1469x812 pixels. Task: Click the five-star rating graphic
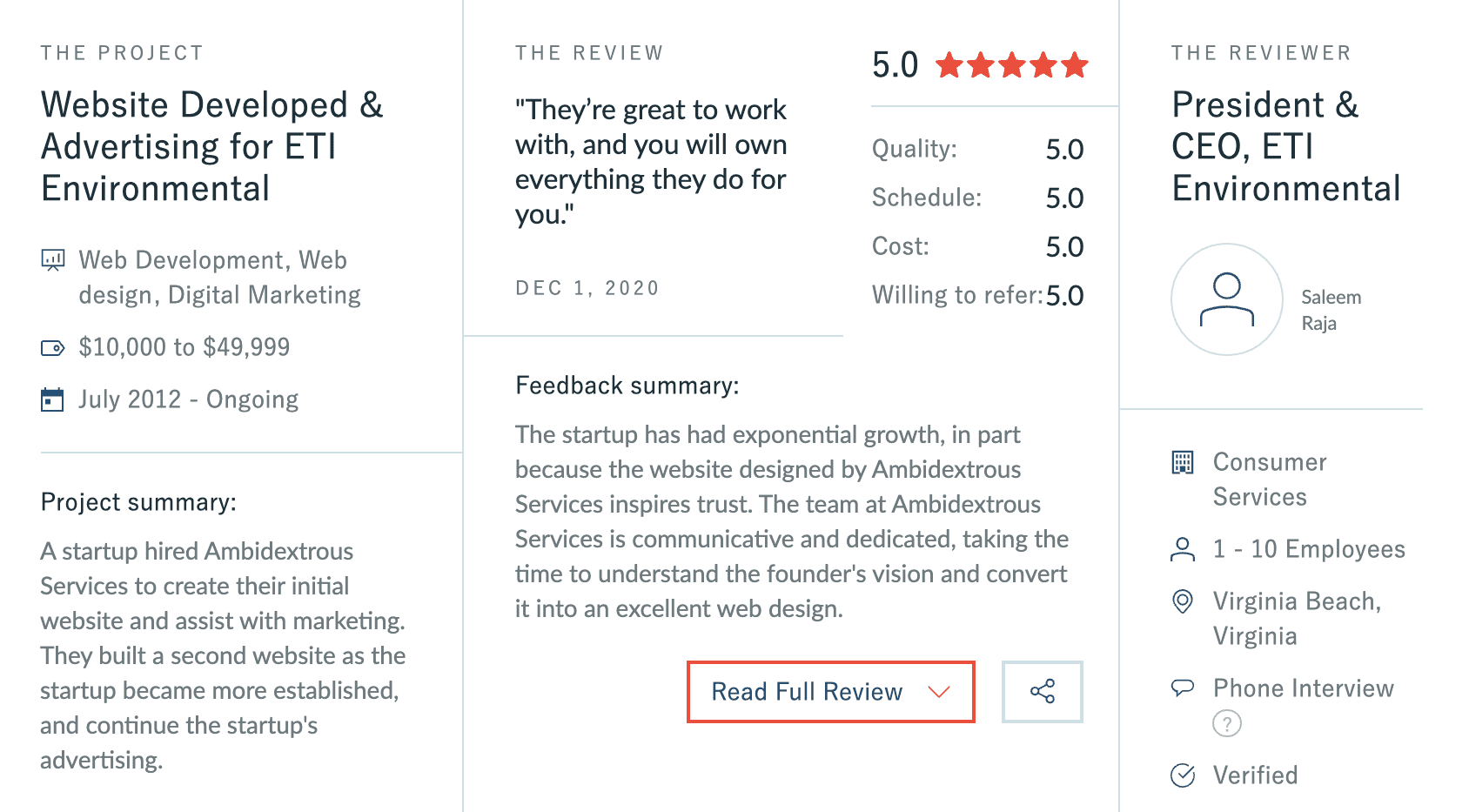click(1012, 65)
